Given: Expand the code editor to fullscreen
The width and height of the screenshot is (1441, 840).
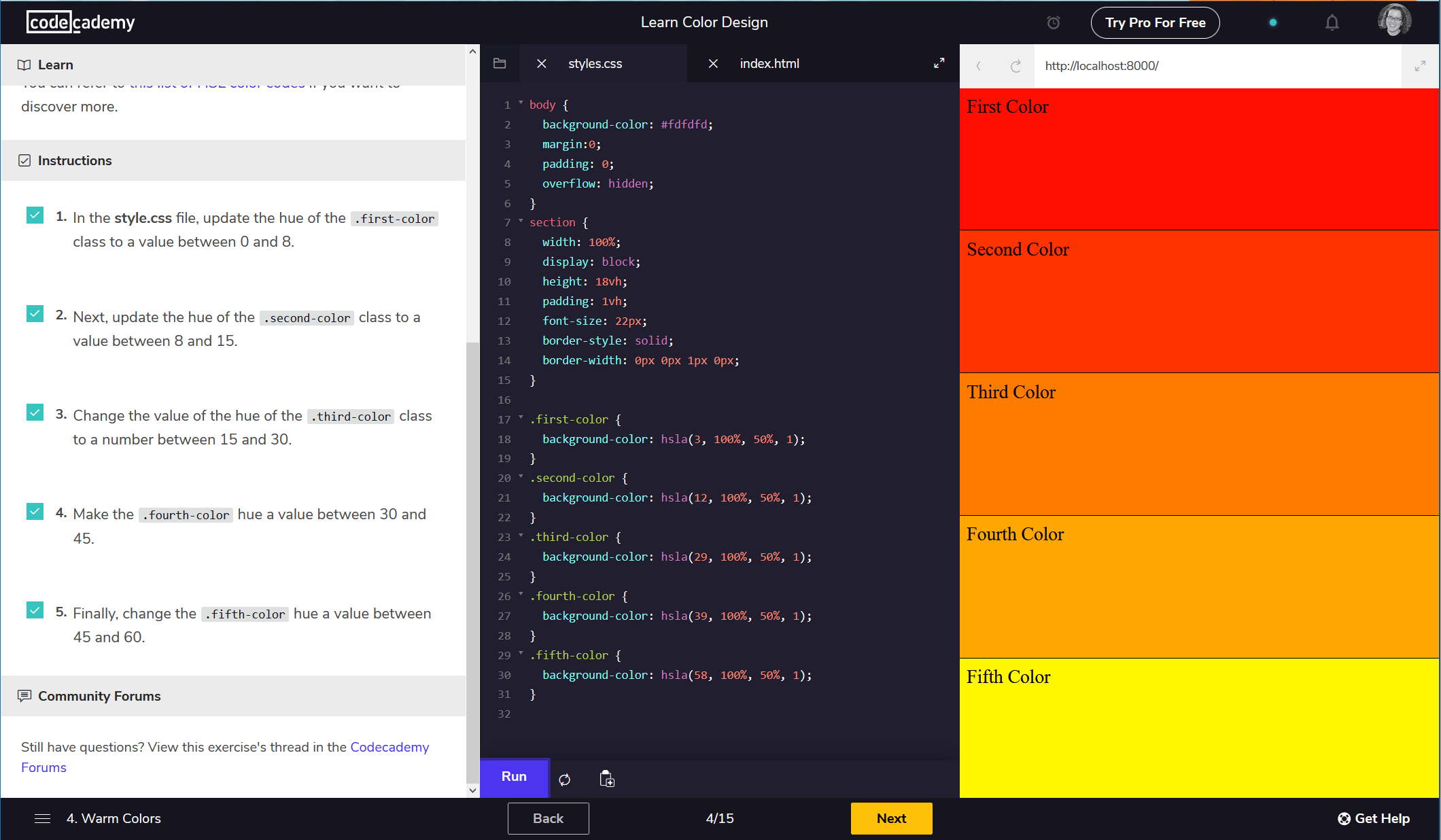Looking at the screenshot, I should point(939,63).
